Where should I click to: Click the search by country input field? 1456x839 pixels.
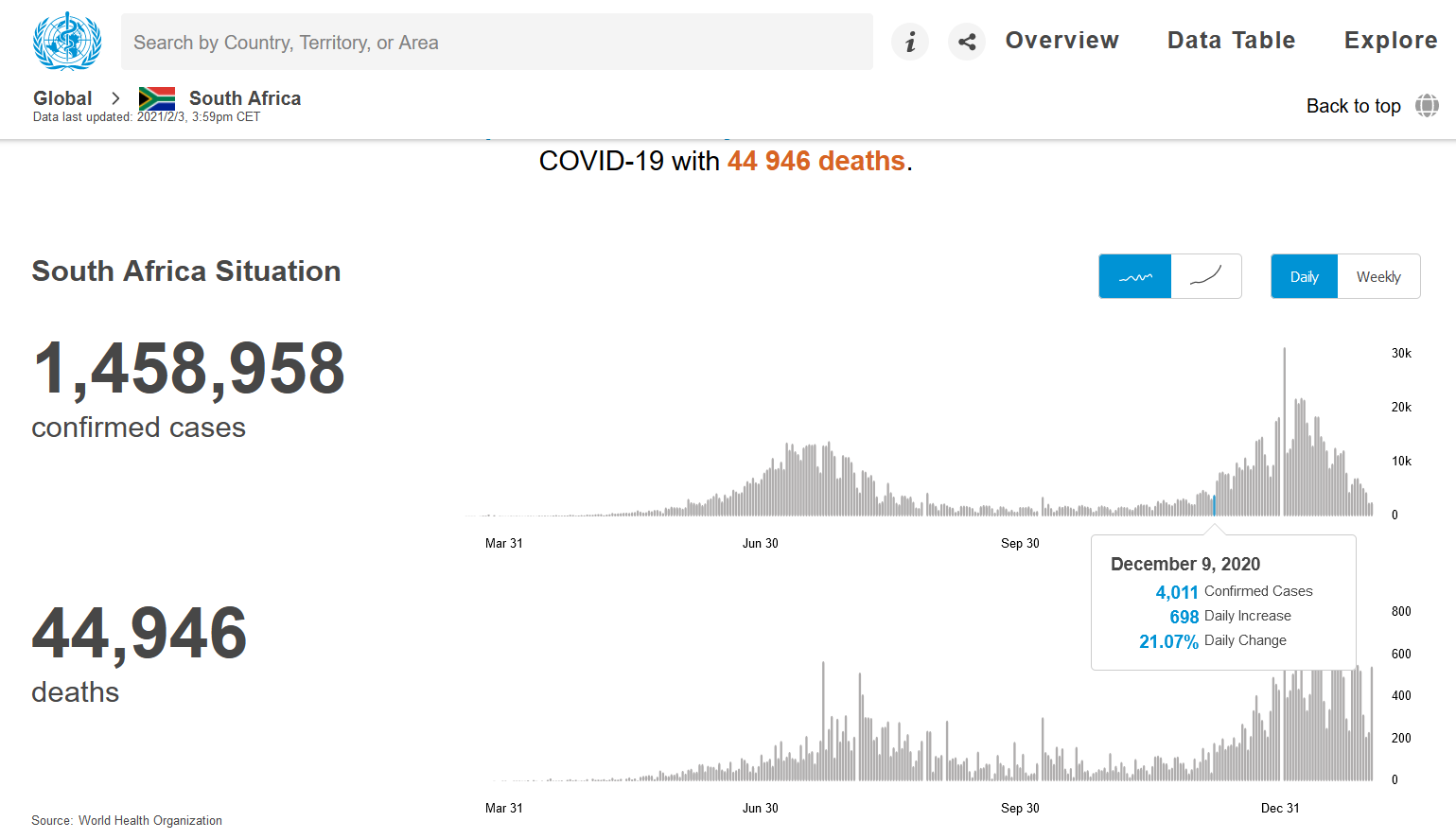(497, 42)
